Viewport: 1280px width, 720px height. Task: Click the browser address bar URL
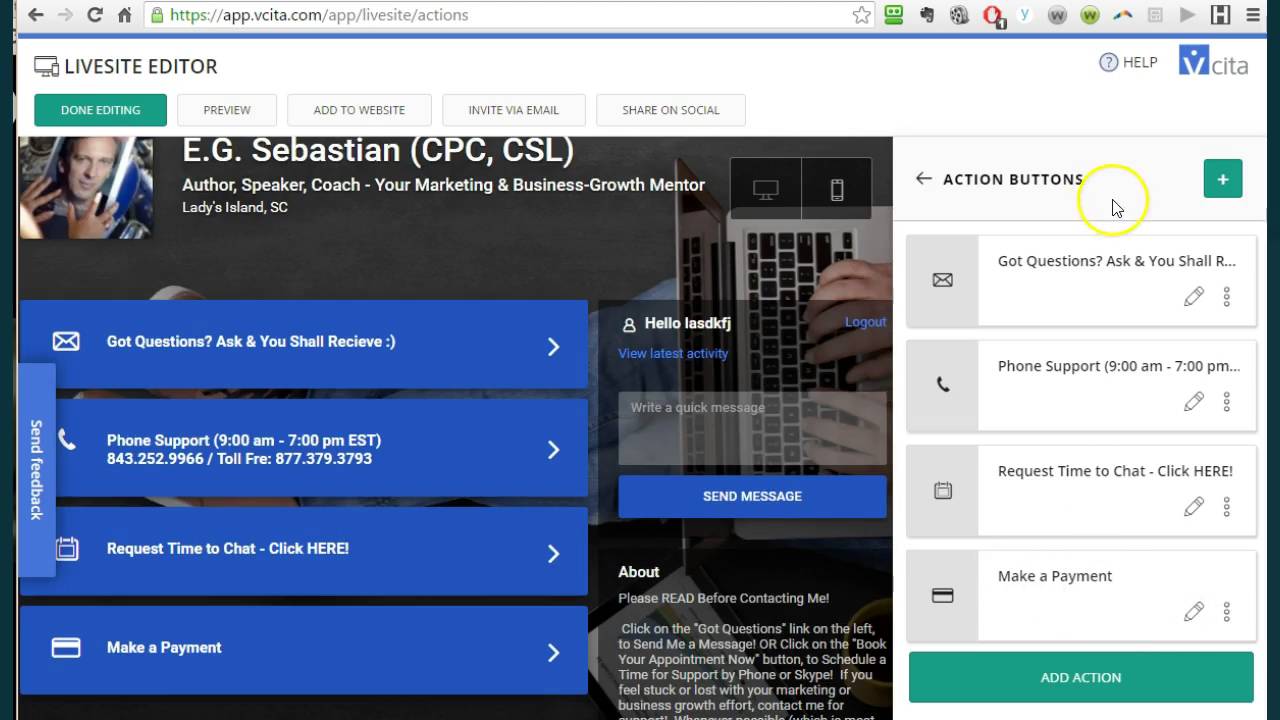[319, 15]
